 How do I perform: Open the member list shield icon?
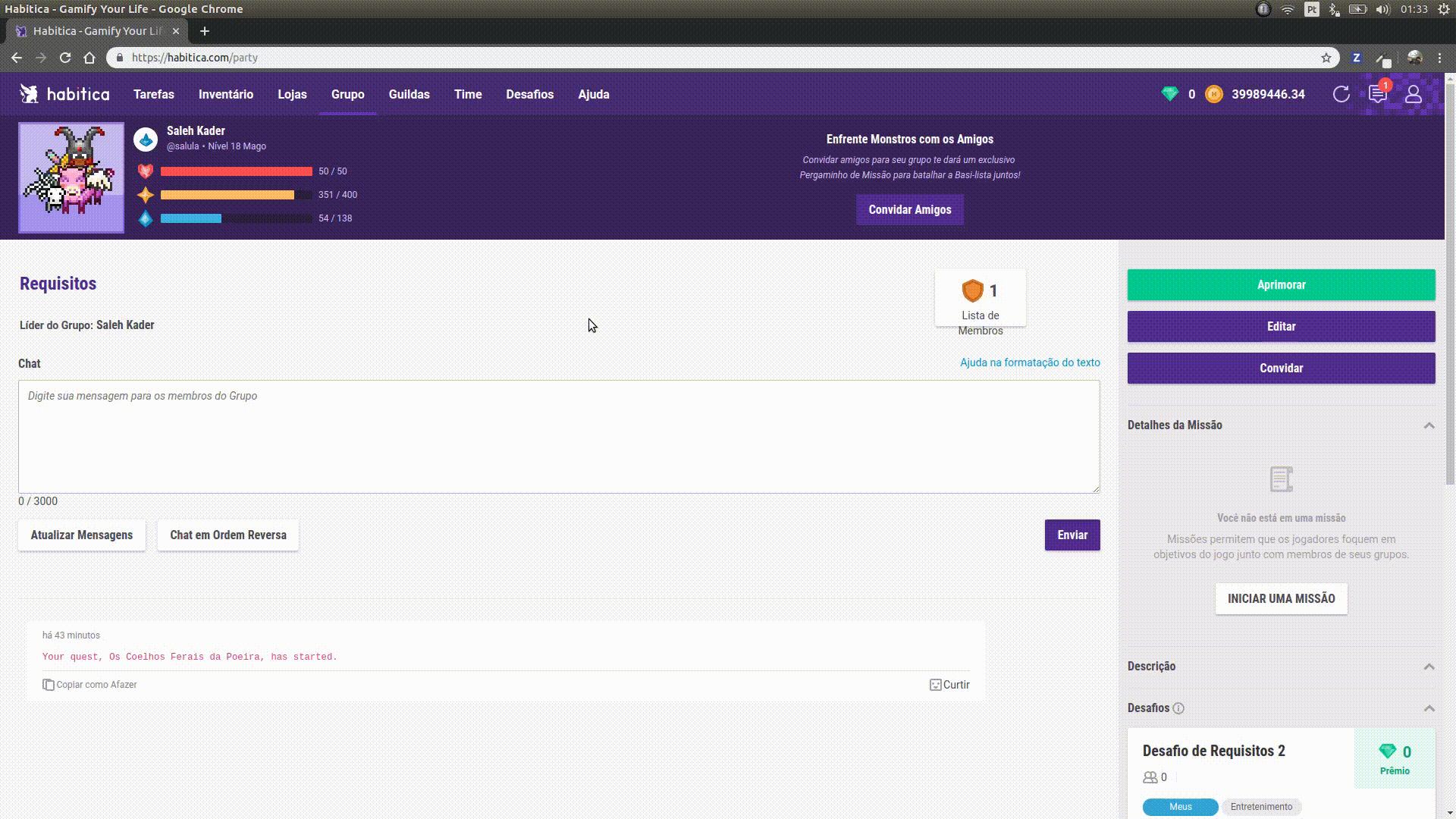972,290
